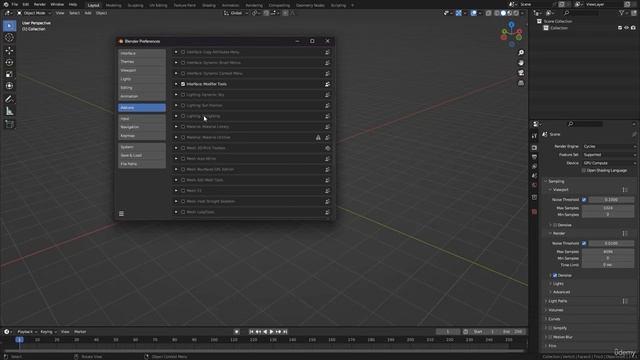The height and width of the screenshot is (360, 640).
Task: Open Global transform orientation dropdown
Action: (x=236, y=13)
